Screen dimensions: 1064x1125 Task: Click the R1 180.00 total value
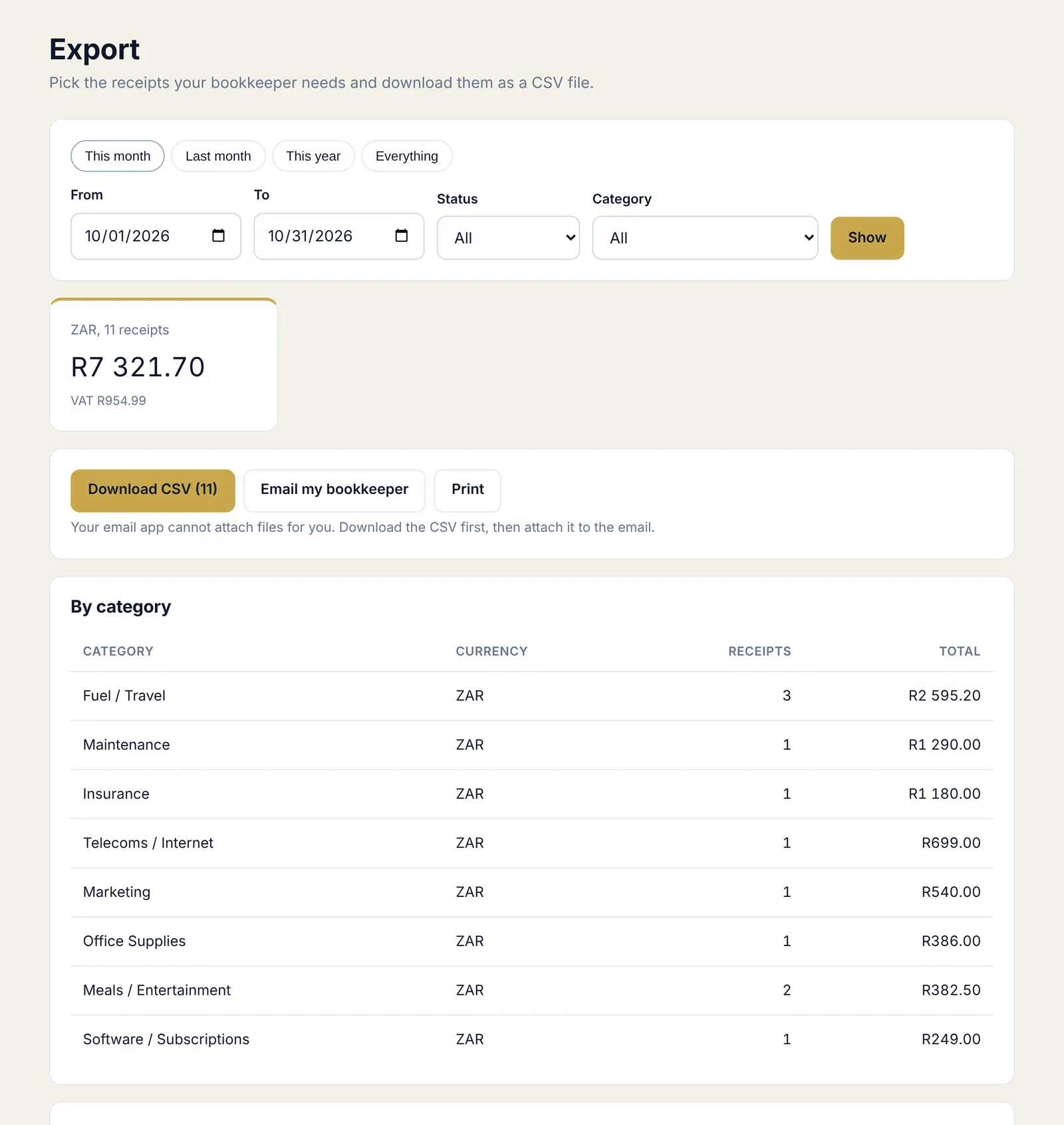pyautogui.click(x=944, y=795)
